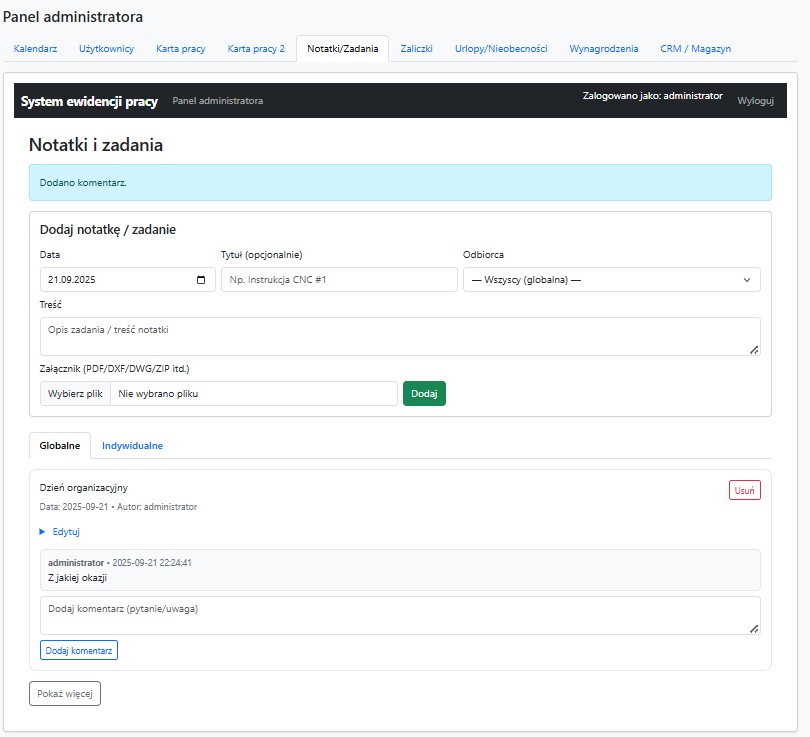Click into the Treść description textarea

coord(400,336)
